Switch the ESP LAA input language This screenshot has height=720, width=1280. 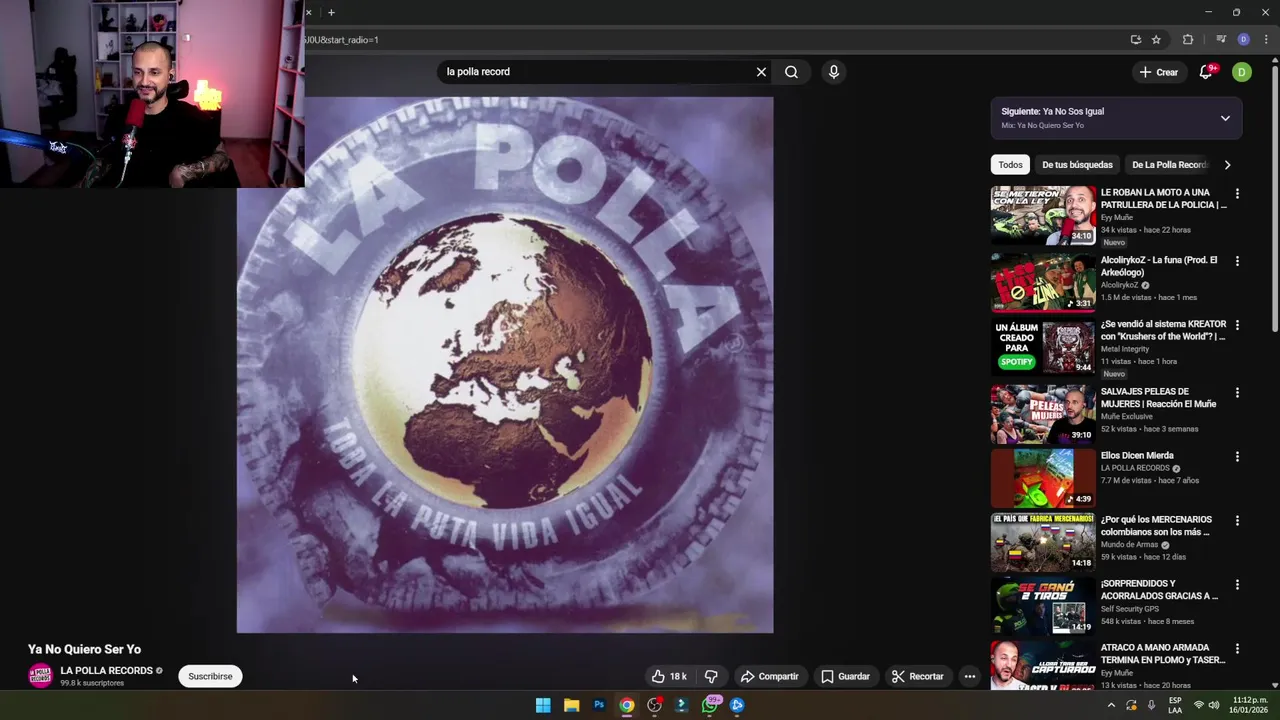click(1175, 705)
